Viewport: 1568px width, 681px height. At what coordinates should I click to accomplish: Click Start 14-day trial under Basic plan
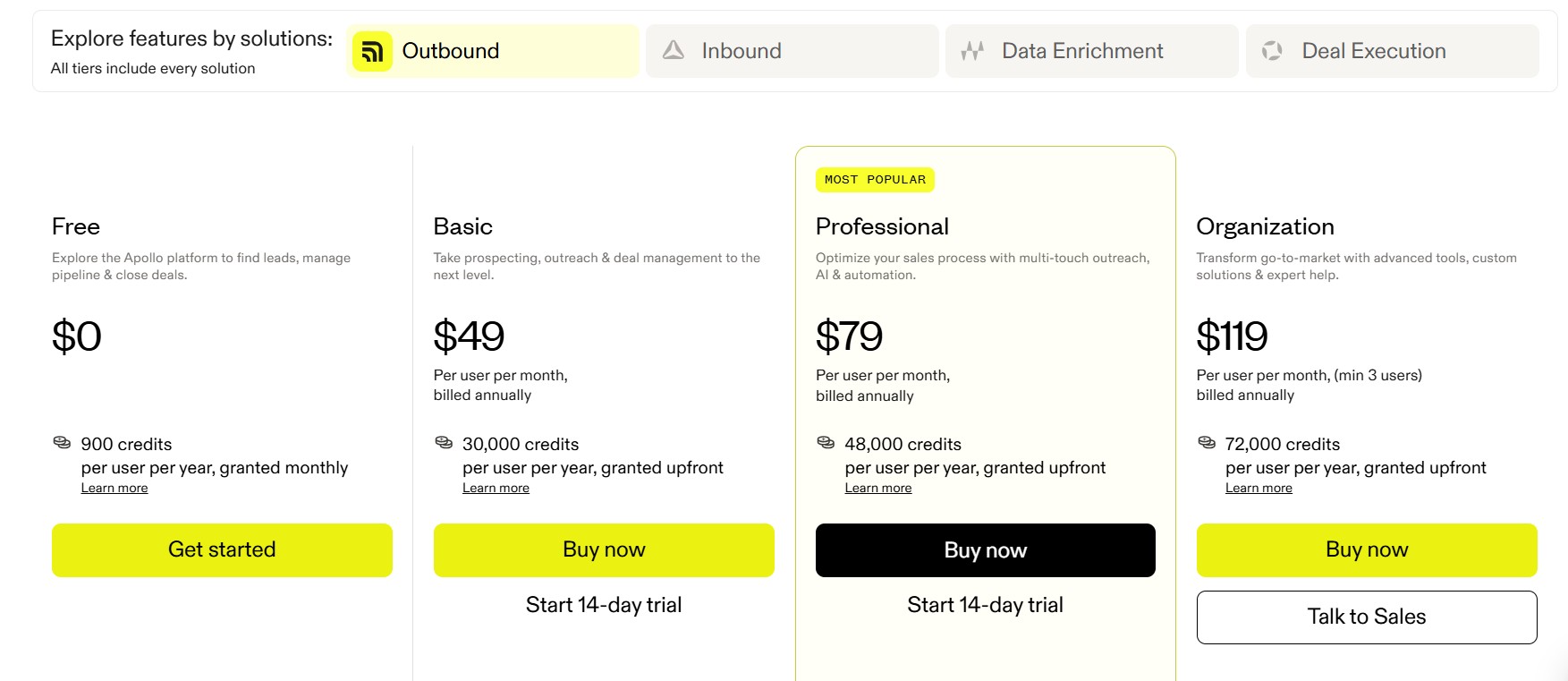(603, 604)
